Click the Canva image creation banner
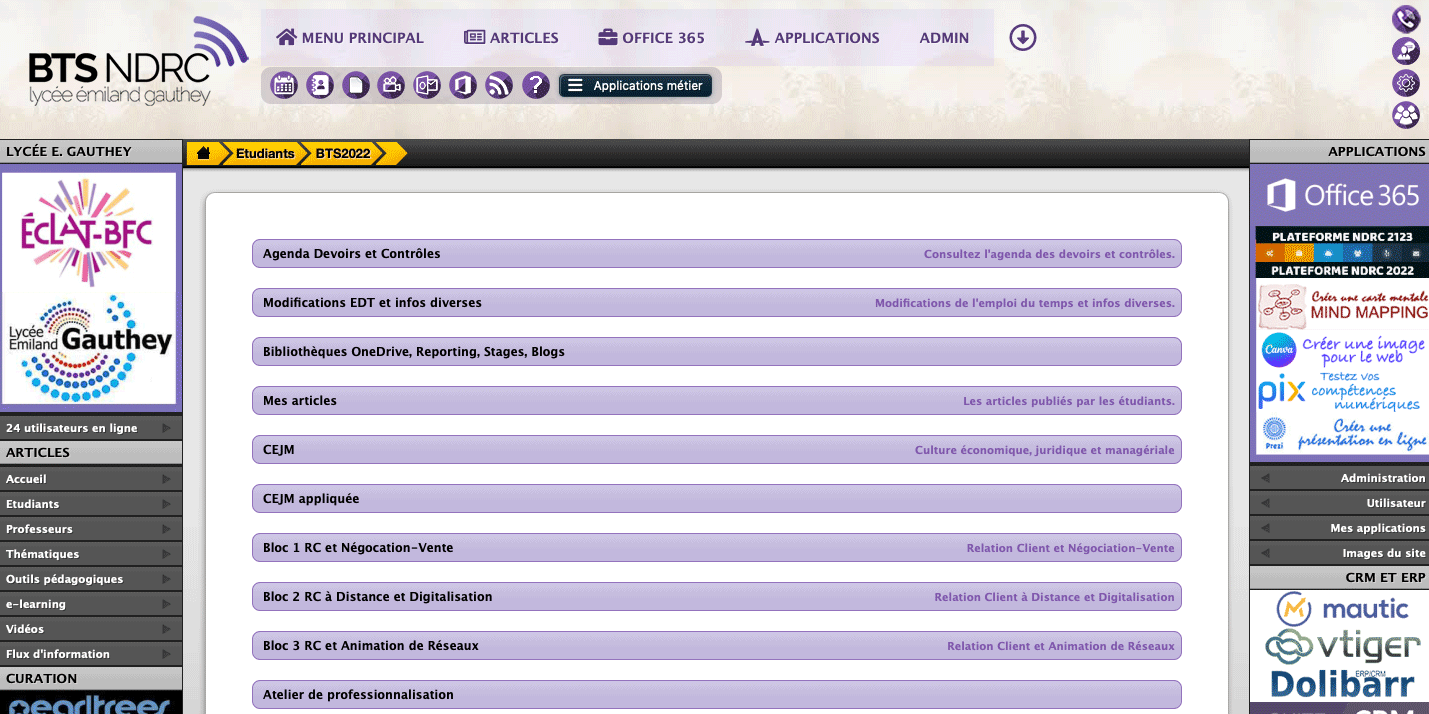Viewport: 1429px width, 714px height. click(1341, 350)
